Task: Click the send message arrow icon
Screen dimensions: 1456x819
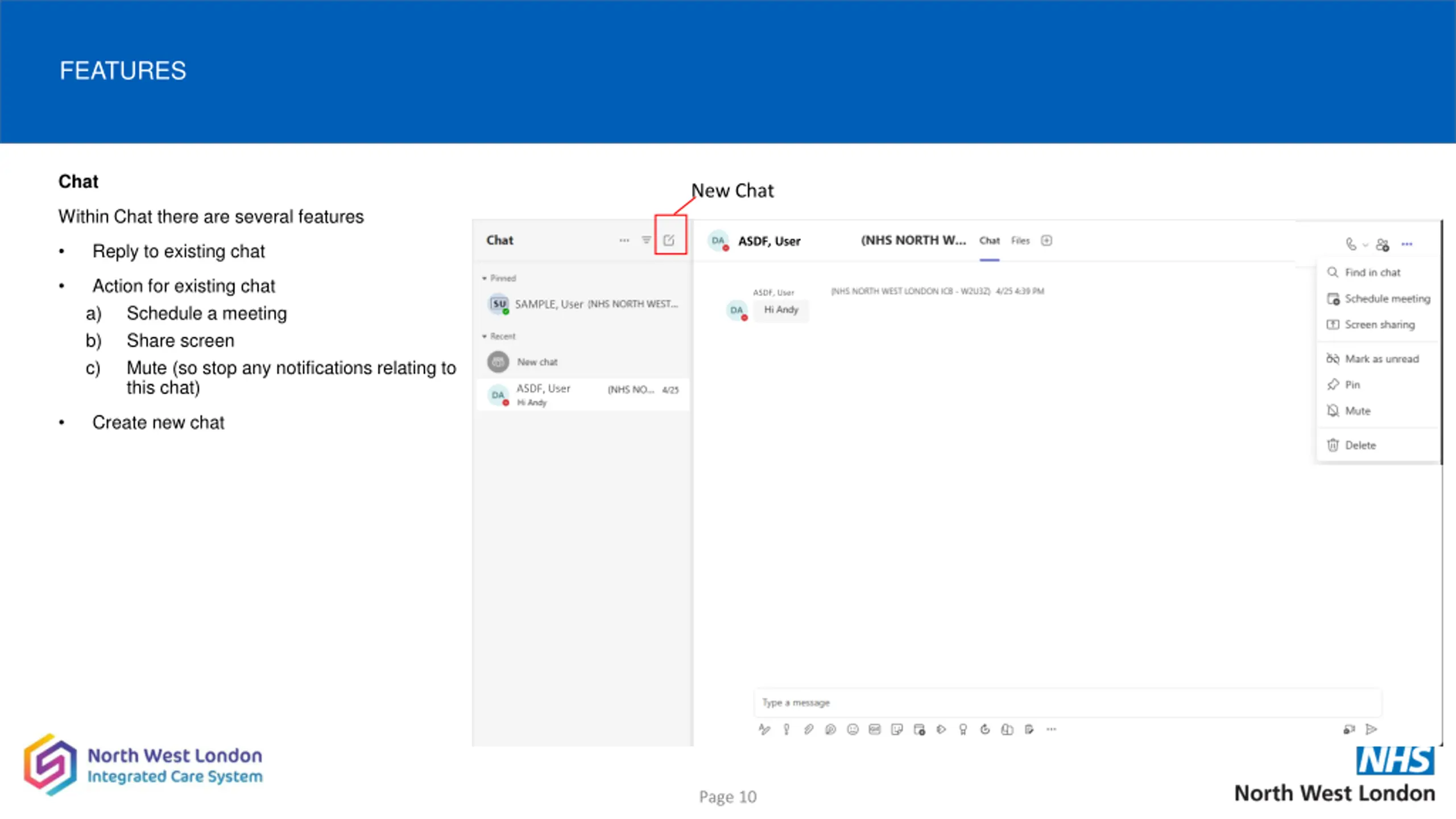Action: click(x=1371, y=729)
